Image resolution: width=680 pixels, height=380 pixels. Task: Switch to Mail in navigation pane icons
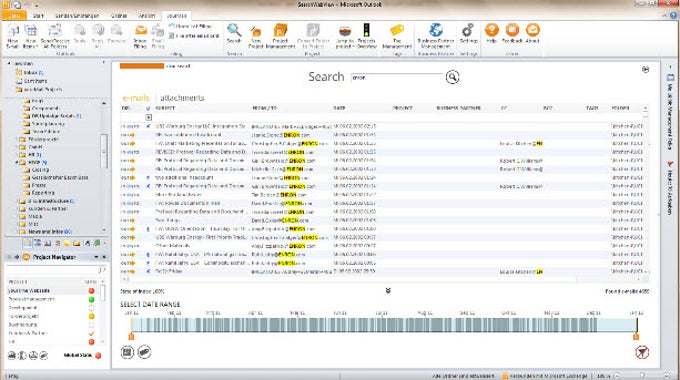pos(28,243)
